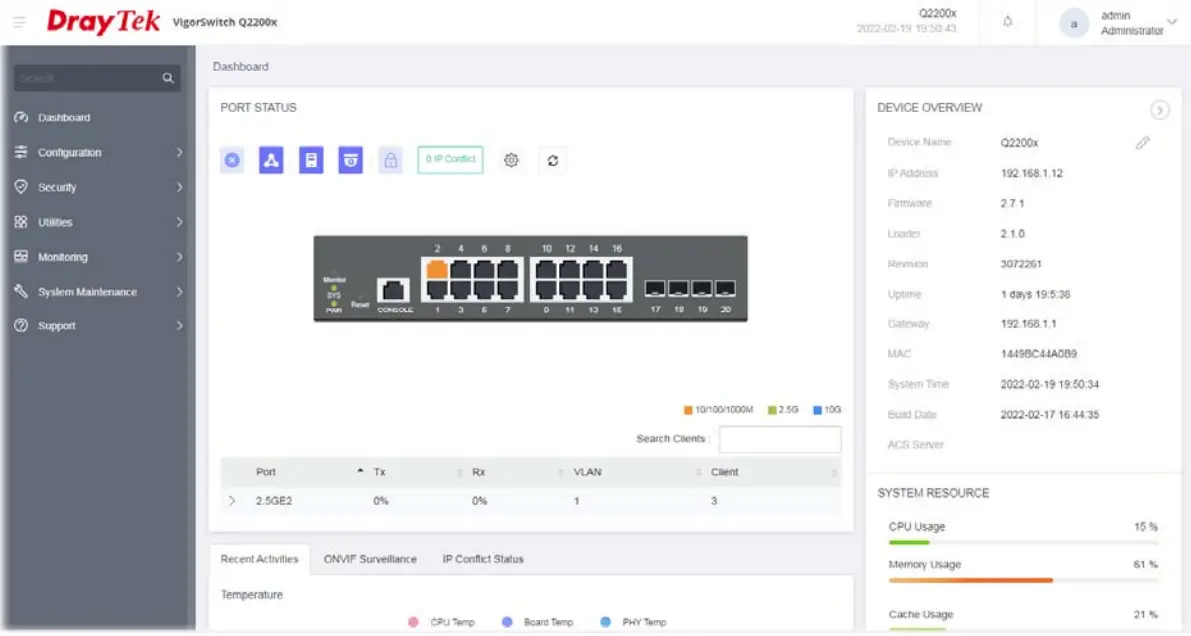Screen dimensions: 1191x636
Task: Open port status settings via gear icon
Action: [511, 160]
